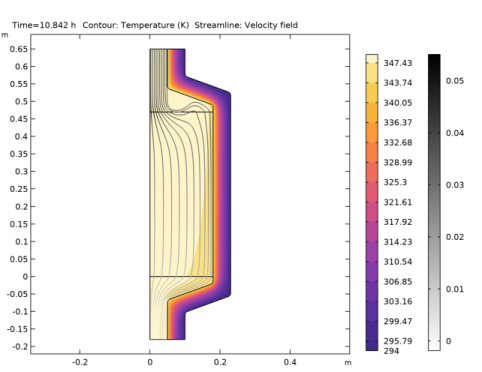Click the 'Contour: Temperature (K)' title label

[136, 25]
